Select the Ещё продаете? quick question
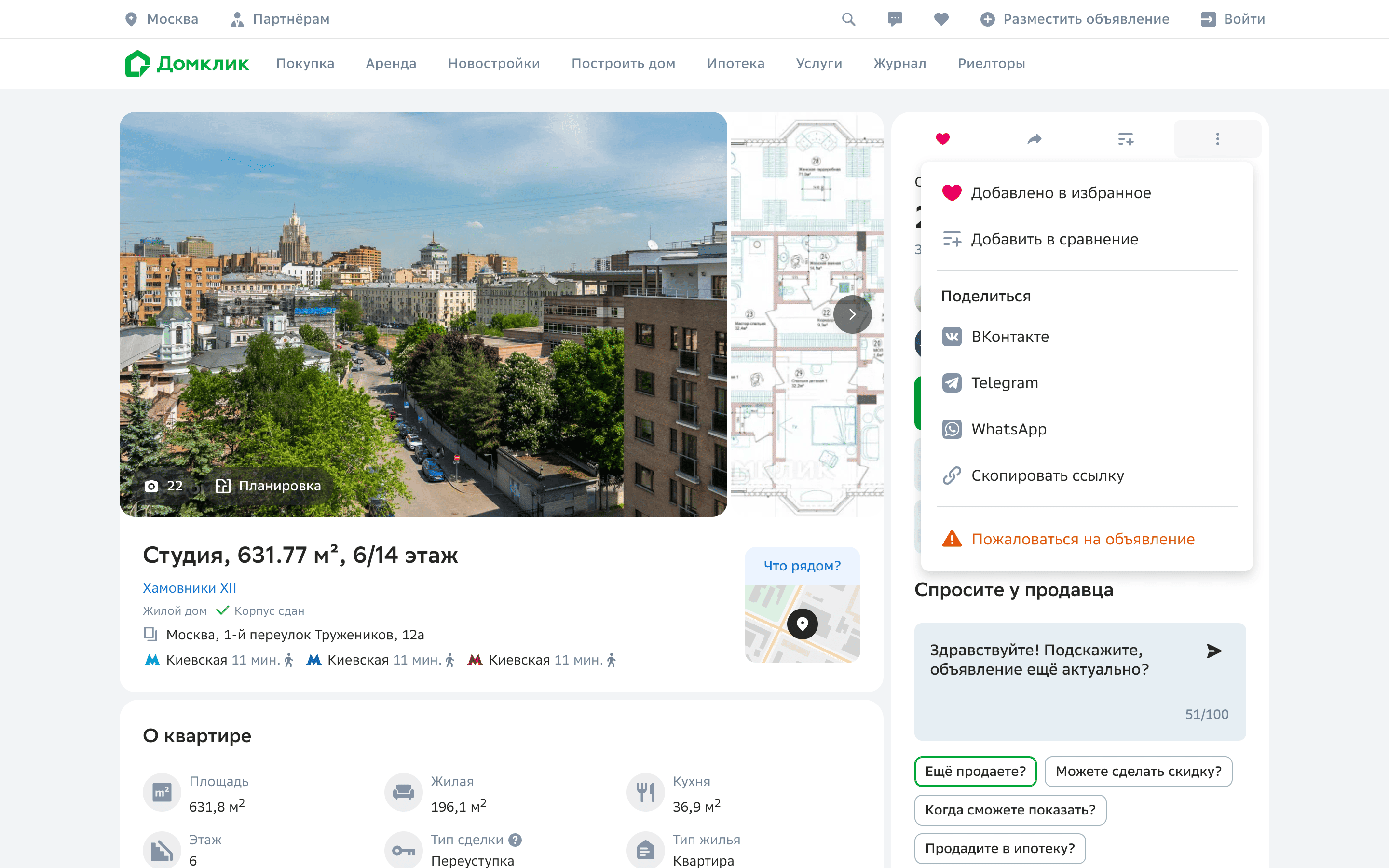 [x=975, y=771]
